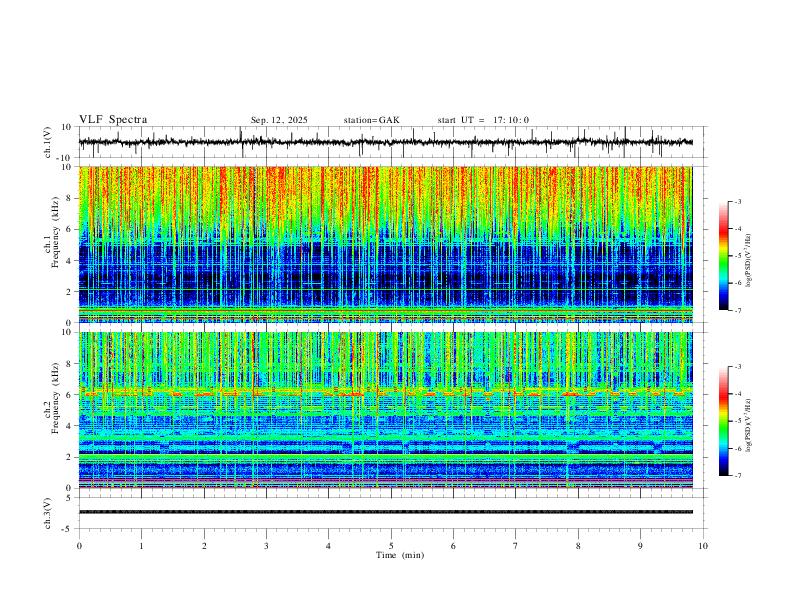Screen dimensions: 792x612
Task: Click time axis tick label "8"
Action: [x=578, y=546]
